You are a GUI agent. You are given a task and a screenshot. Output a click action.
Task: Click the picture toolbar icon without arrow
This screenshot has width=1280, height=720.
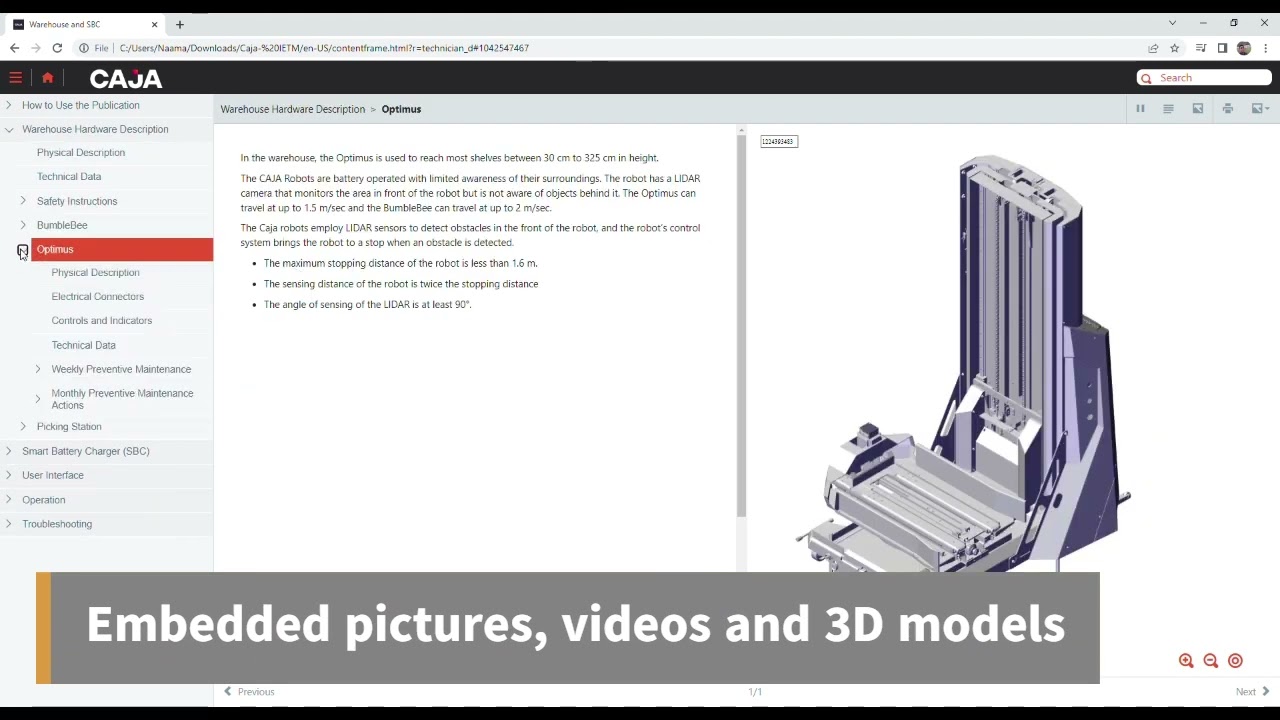1198,109
